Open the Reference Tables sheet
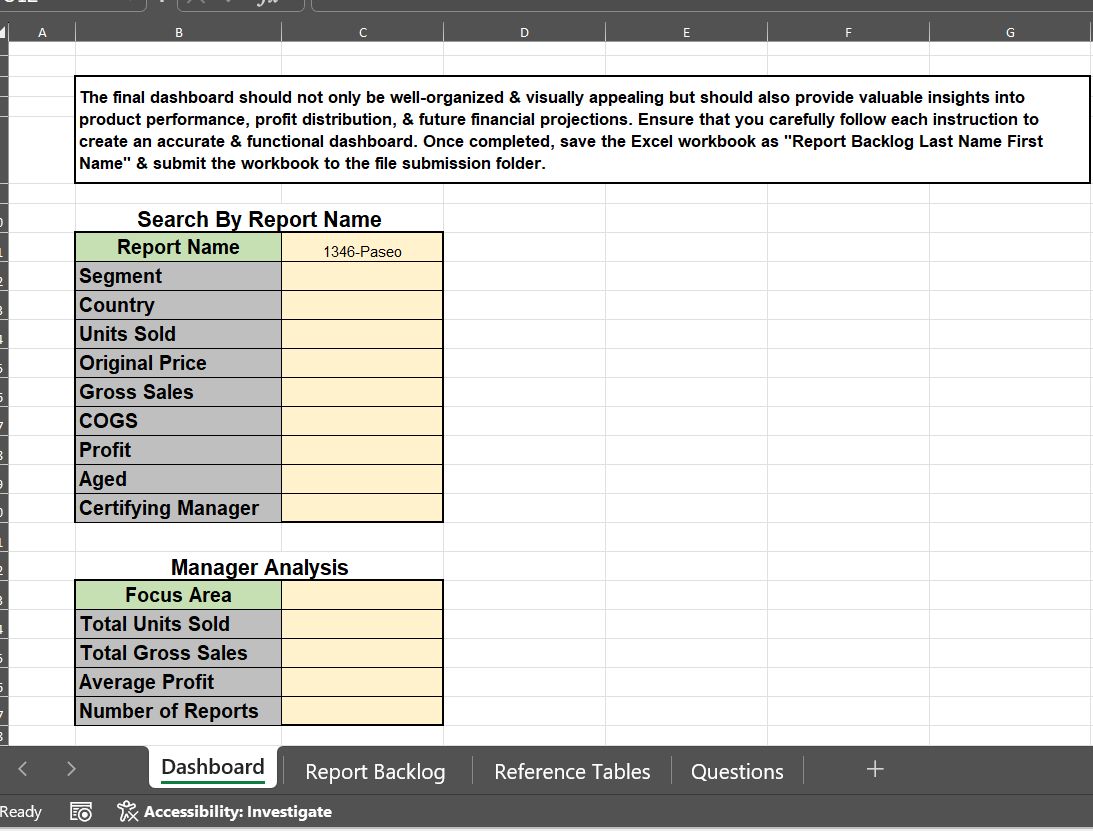This screenshot has width=1093, height=831. [x=571, y=771]
